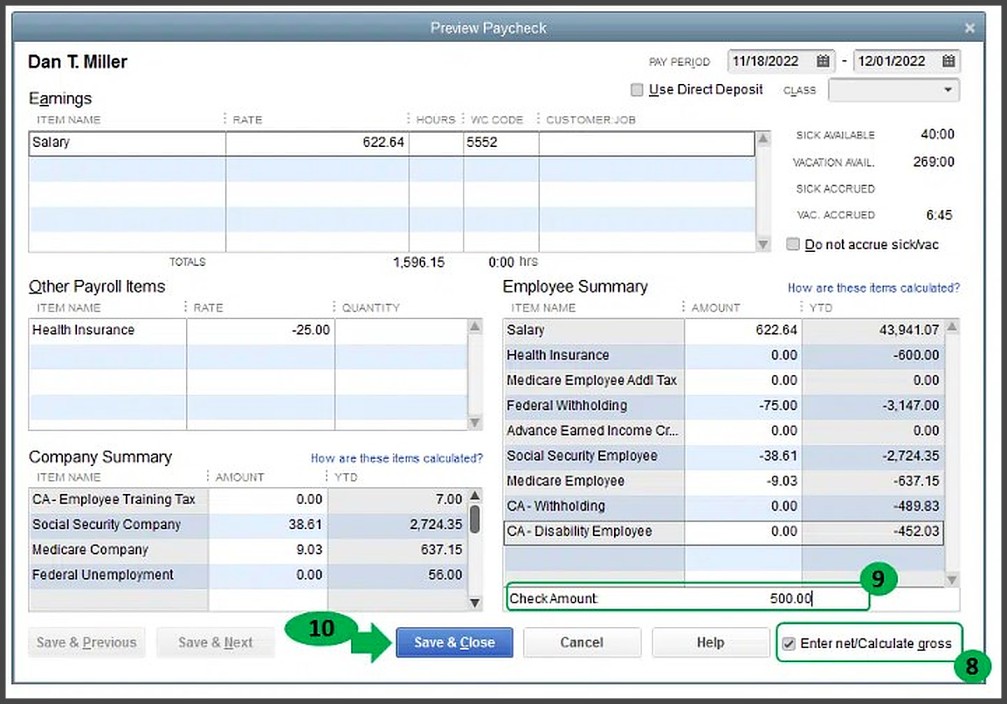Click Health Insurance row in Employee Summary
The width and height of the screenshot is (1007, 704).
(x=724, y=355)
